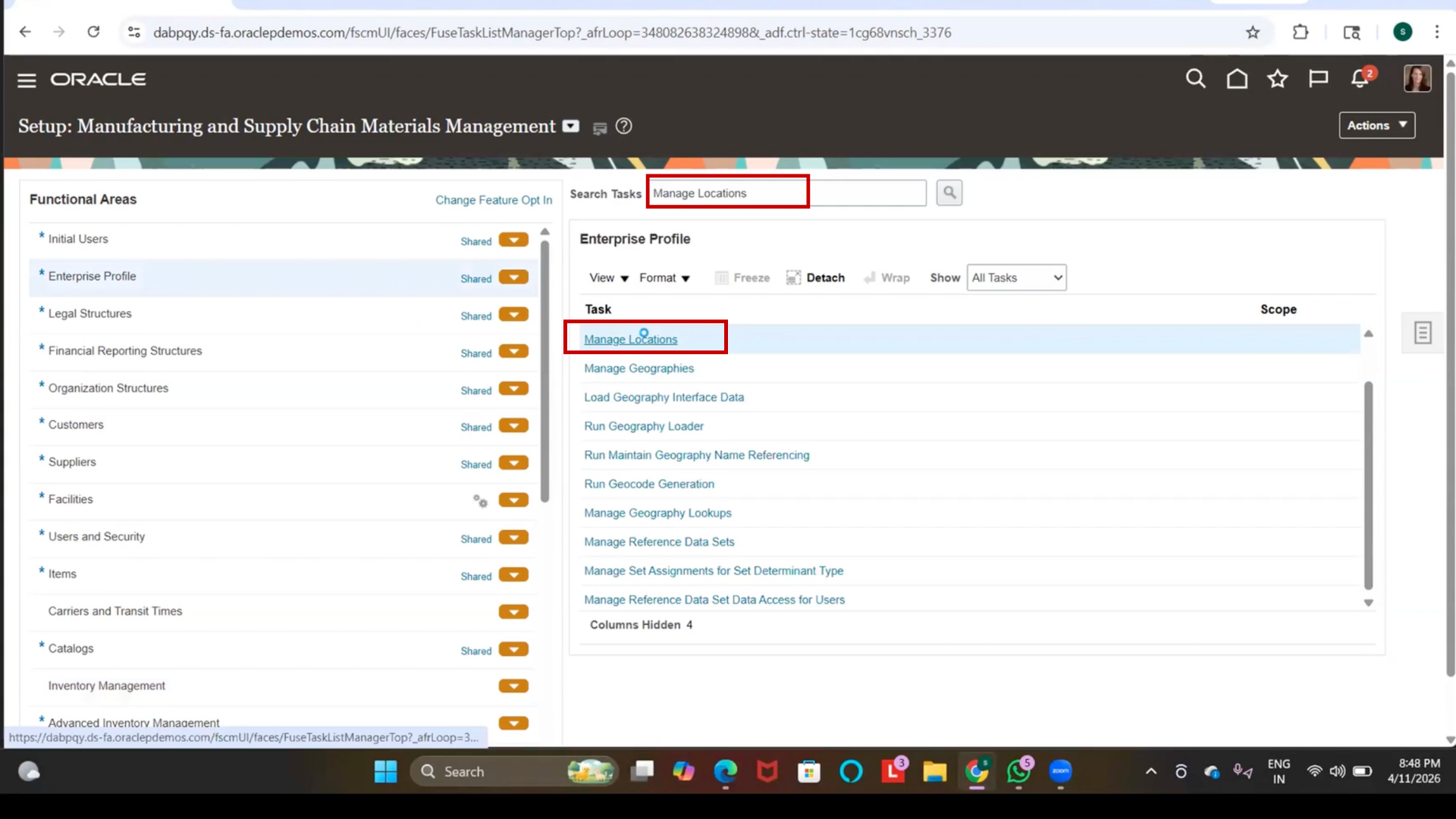The image size is (1456, 819).
Task: Open Zoom from the taskbar
Action: pos(1060,771)
